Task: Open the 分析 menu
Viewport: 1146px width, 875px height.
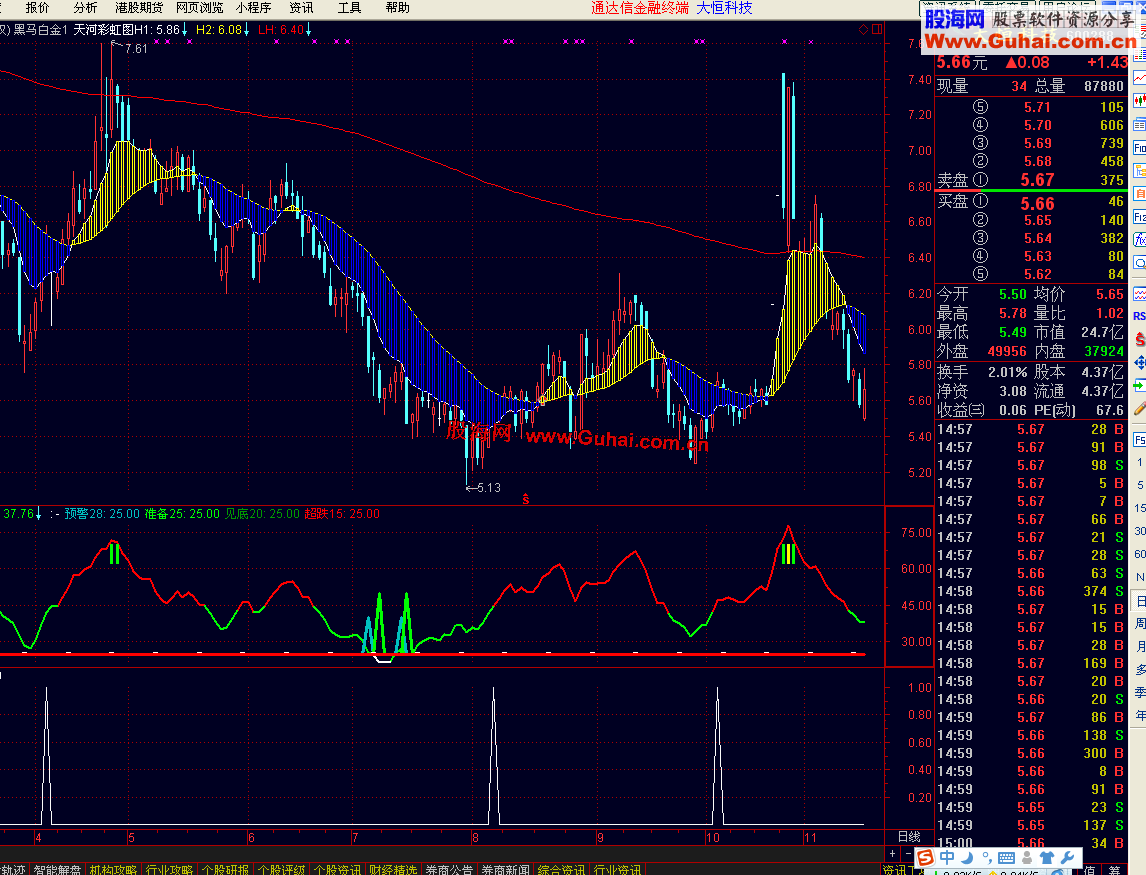Action: (85, 8)
